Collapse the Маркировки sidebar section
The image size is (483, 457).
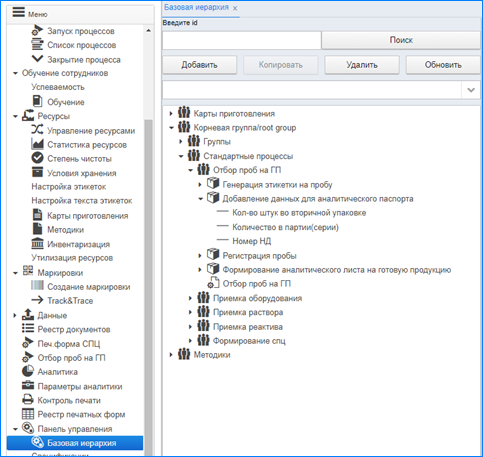click(x=15, y=273)
